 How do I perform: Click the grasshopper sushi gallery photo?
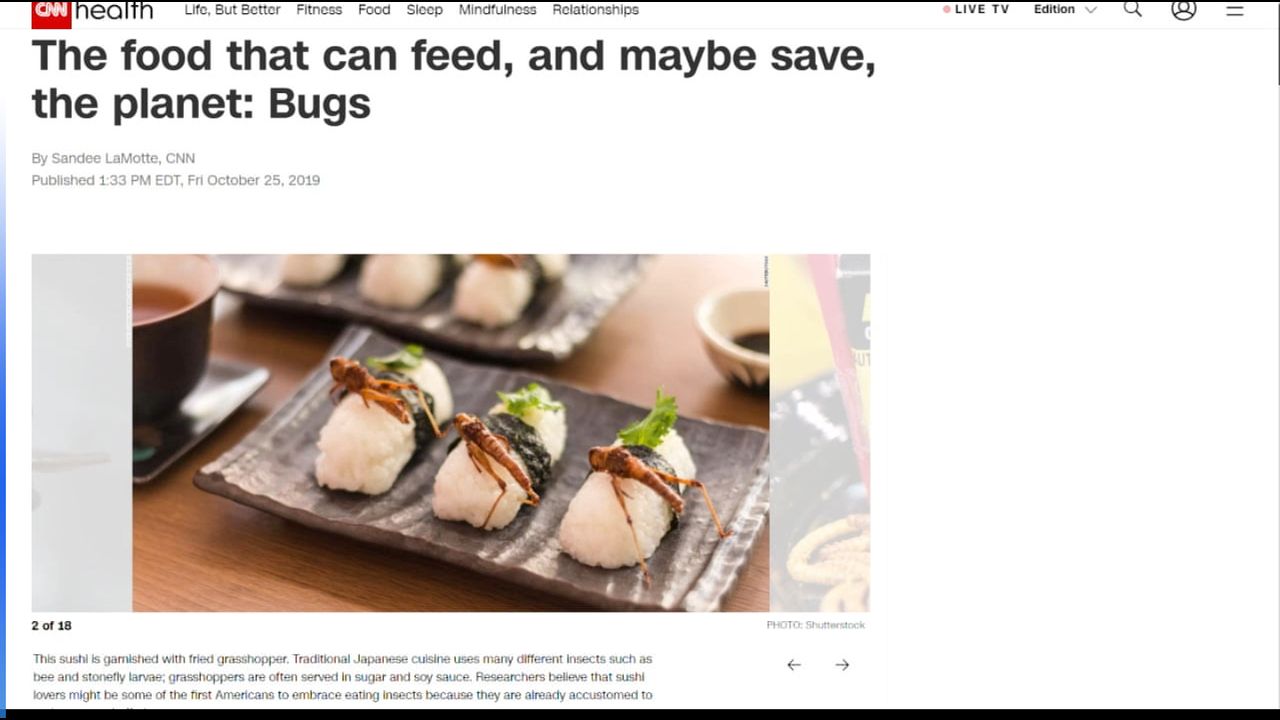tap(450, 433)
